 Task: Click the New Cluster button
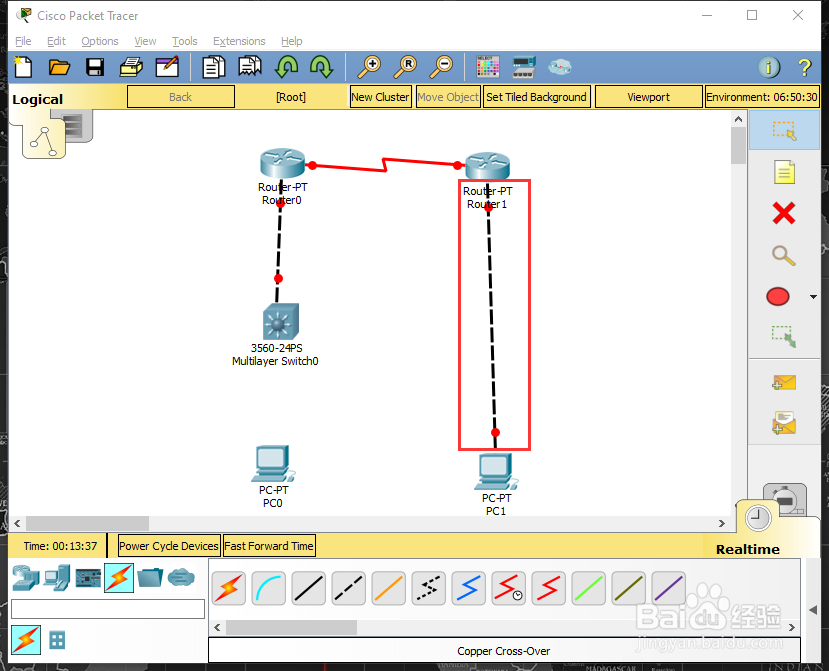[380, 97]
